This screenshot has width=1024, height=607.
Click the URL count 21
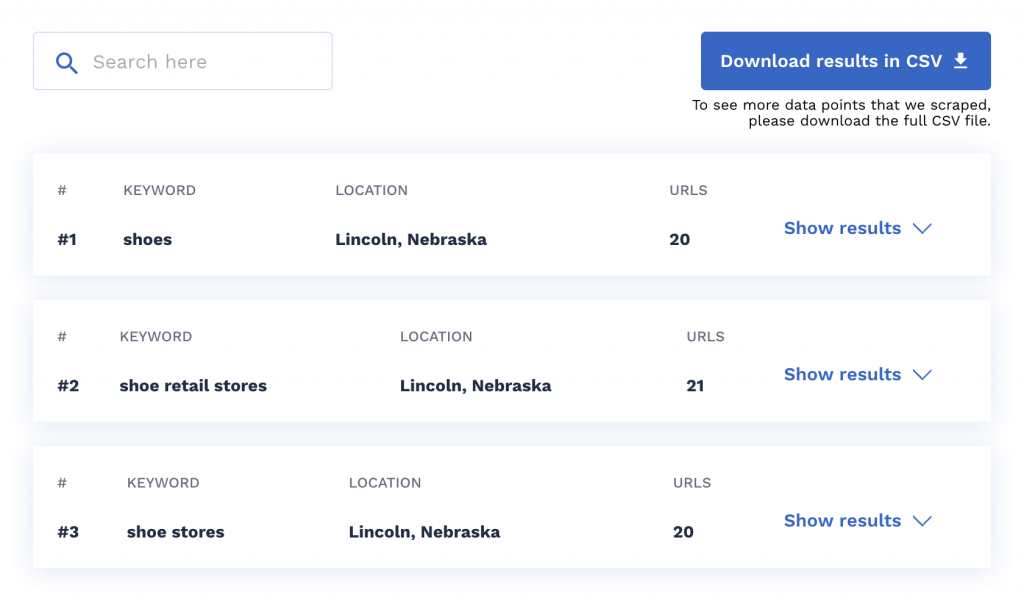(x=695, y=386)
